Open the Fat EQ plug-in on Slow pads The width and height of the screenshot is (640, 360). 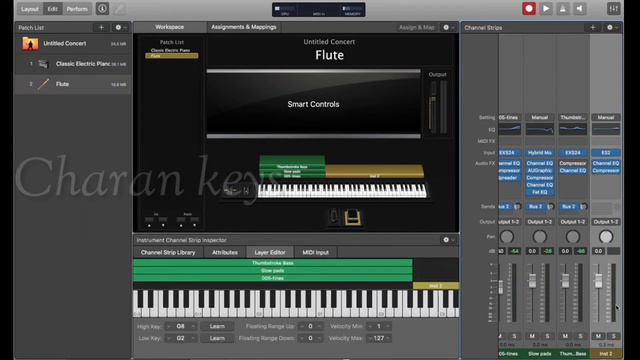(540, 192)
